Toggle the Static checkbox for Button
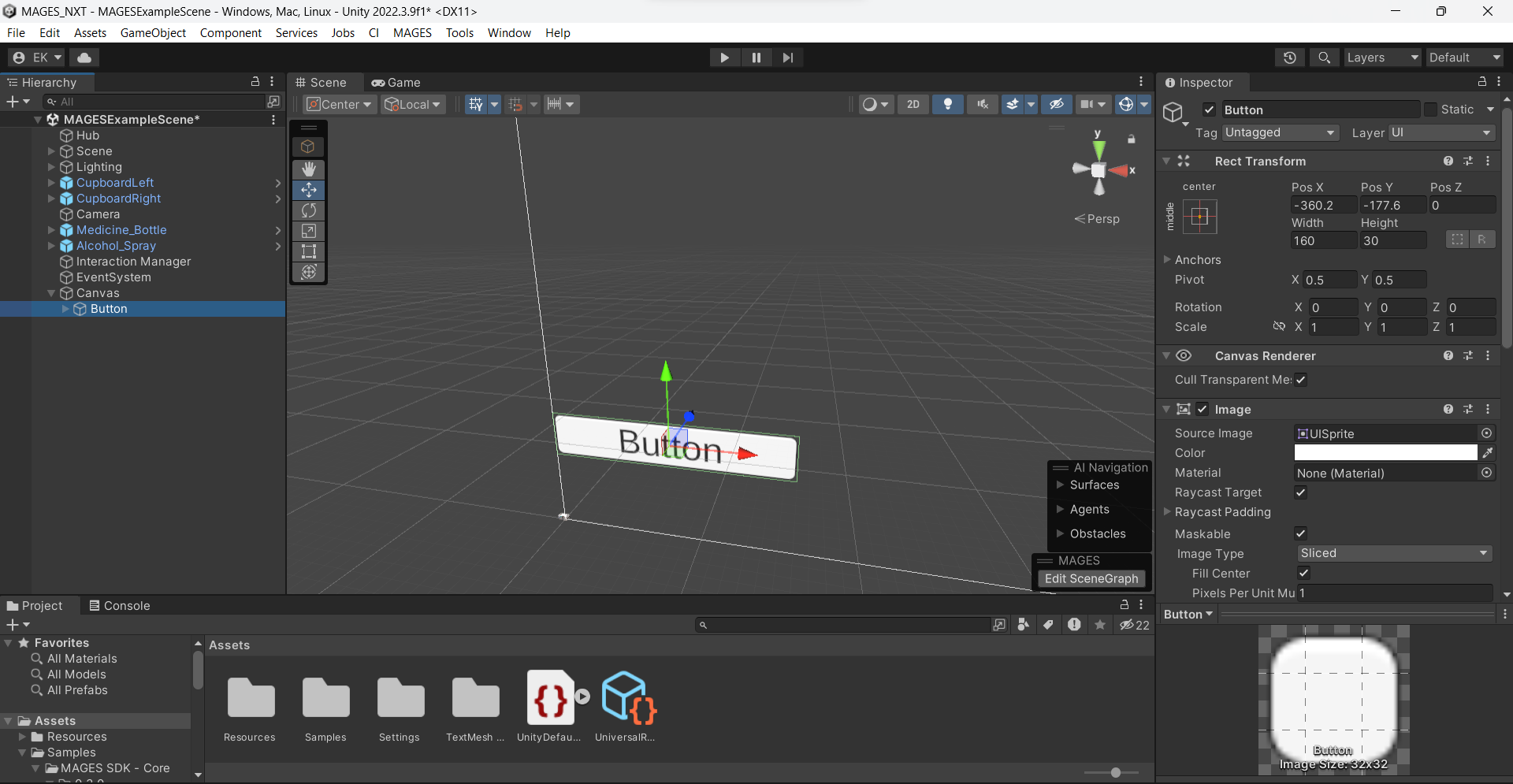 [x=1431, y=110]
